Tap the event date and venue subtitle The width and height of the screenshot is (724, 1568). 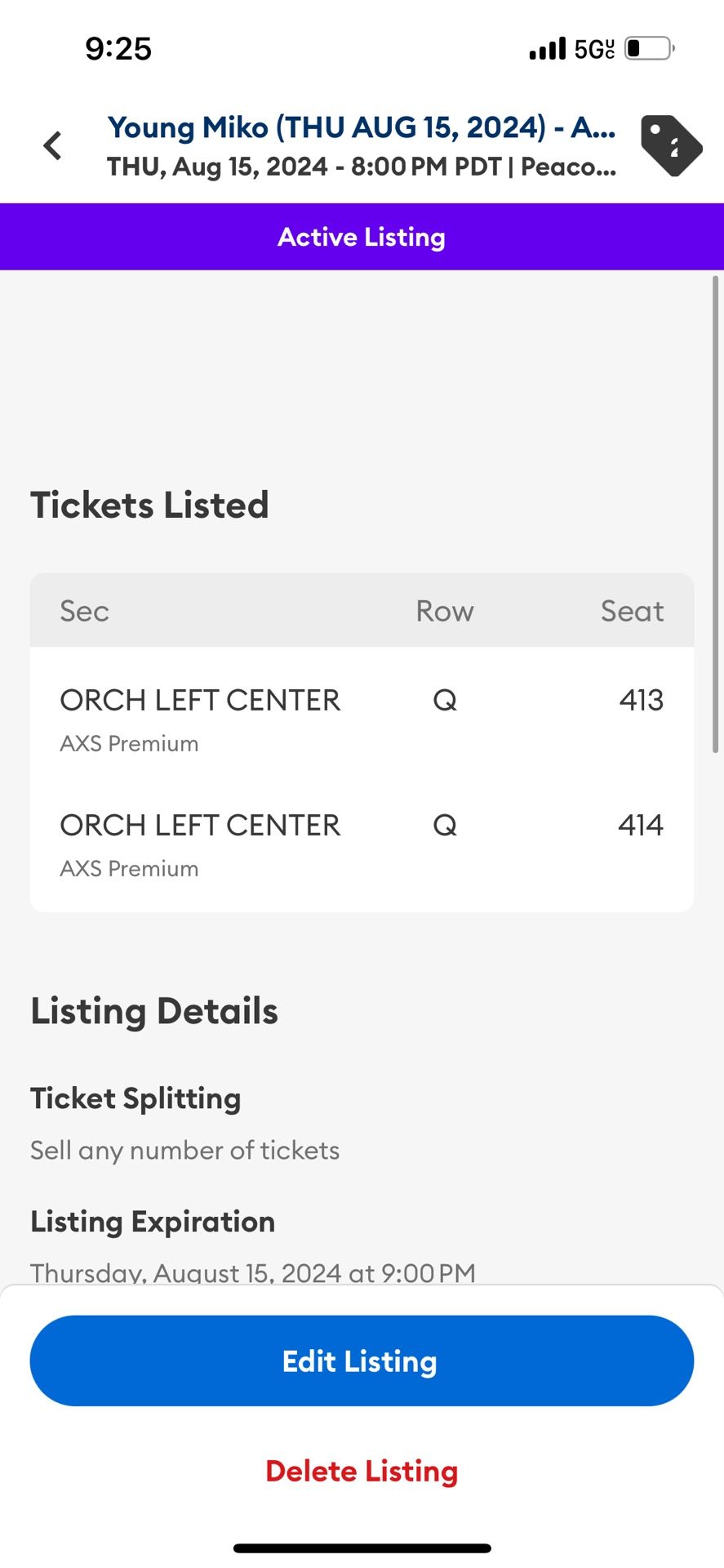tap(362, 167)
